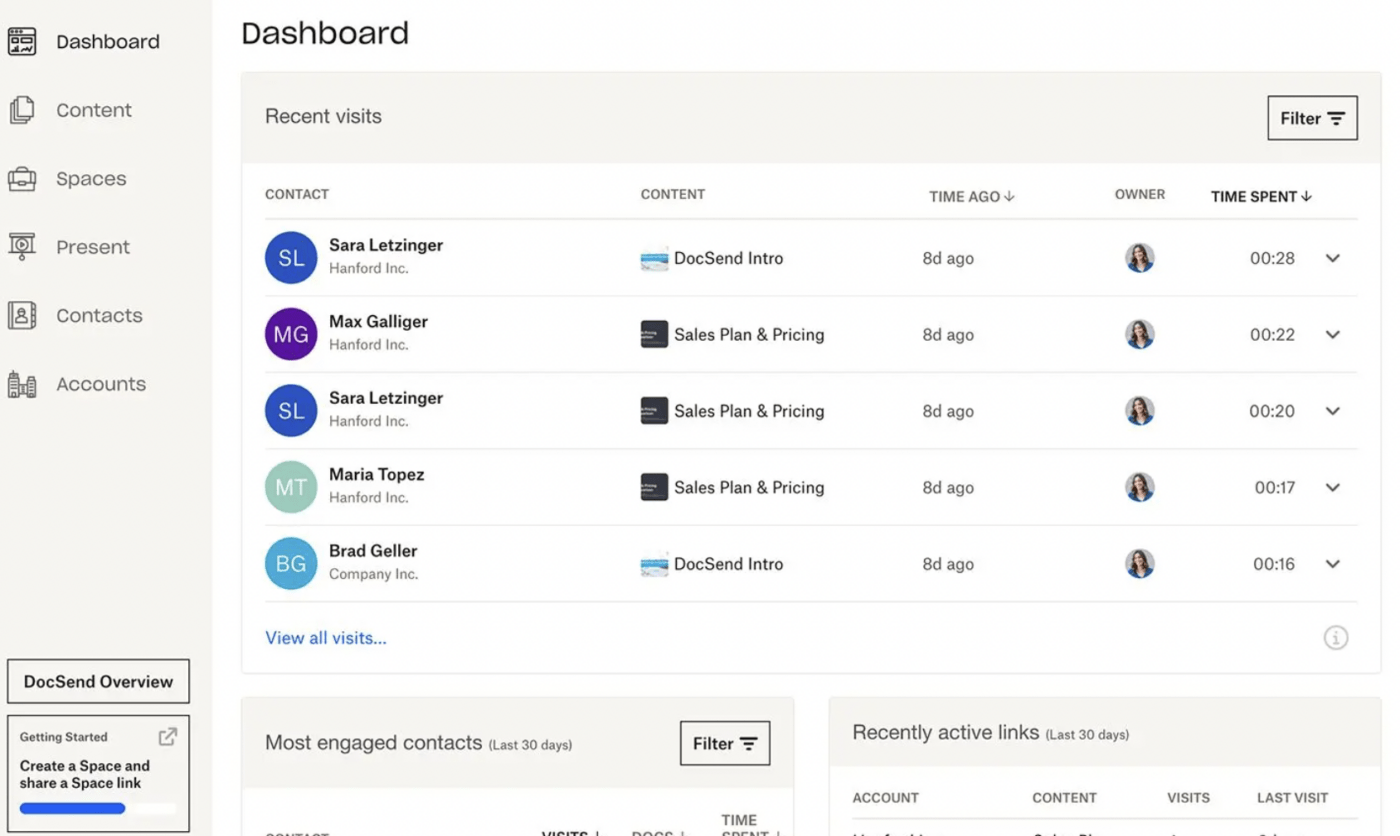Click owner photo in the 00:28 row
Viewport: 1400px width, 836px height.
point(1140,258)
